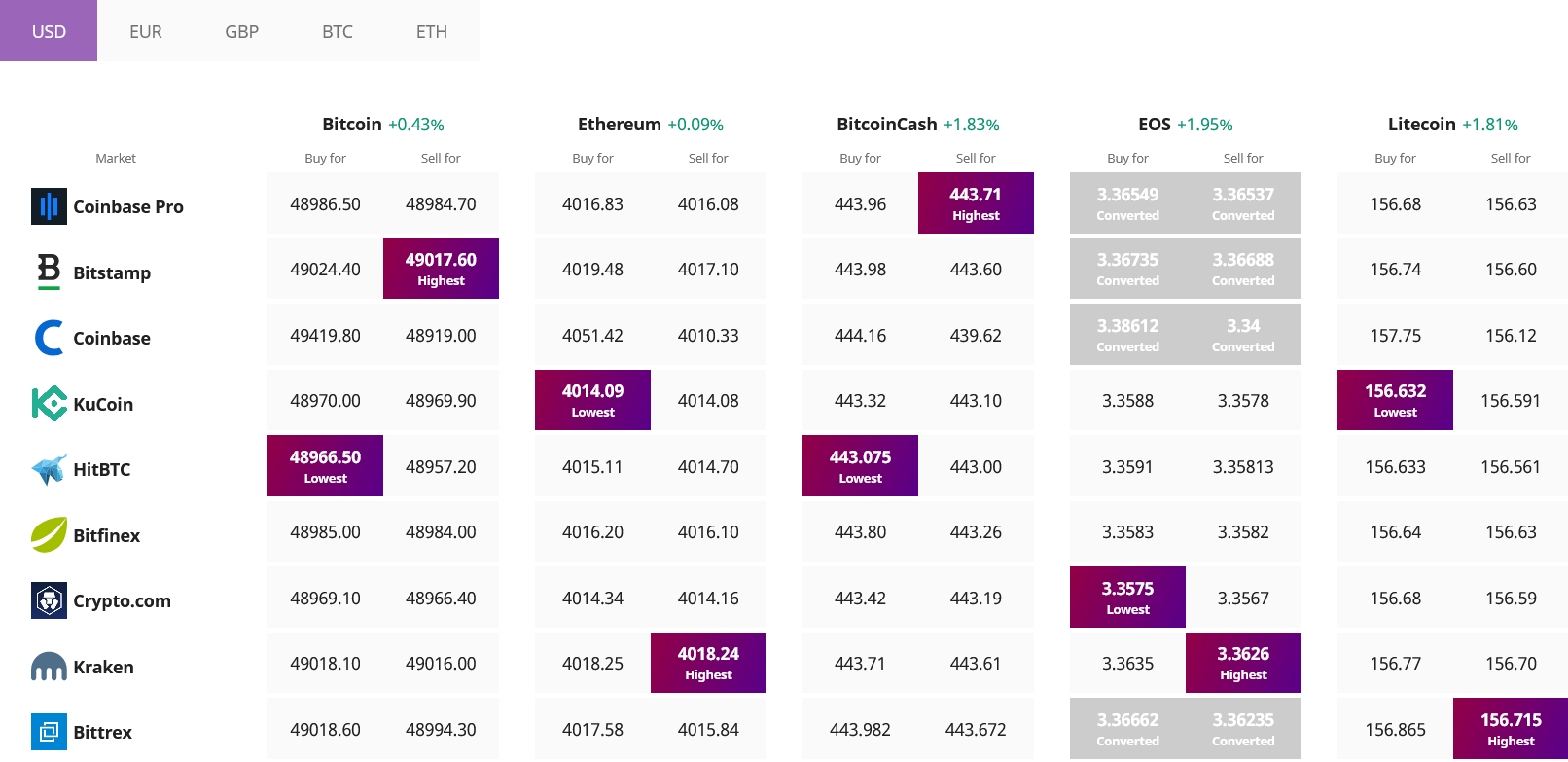Open the Kraken market name link
The image size is (1568, 762).
[x=103, y=667]
